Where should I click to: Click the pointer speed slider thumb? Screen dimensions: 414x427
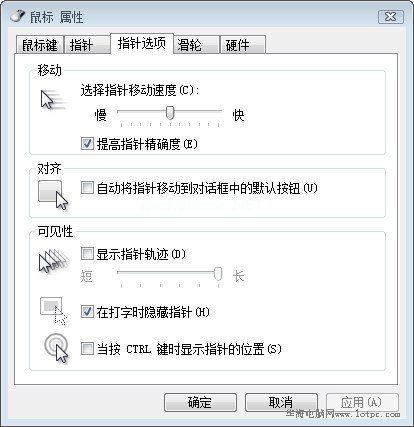pos(170,112)
